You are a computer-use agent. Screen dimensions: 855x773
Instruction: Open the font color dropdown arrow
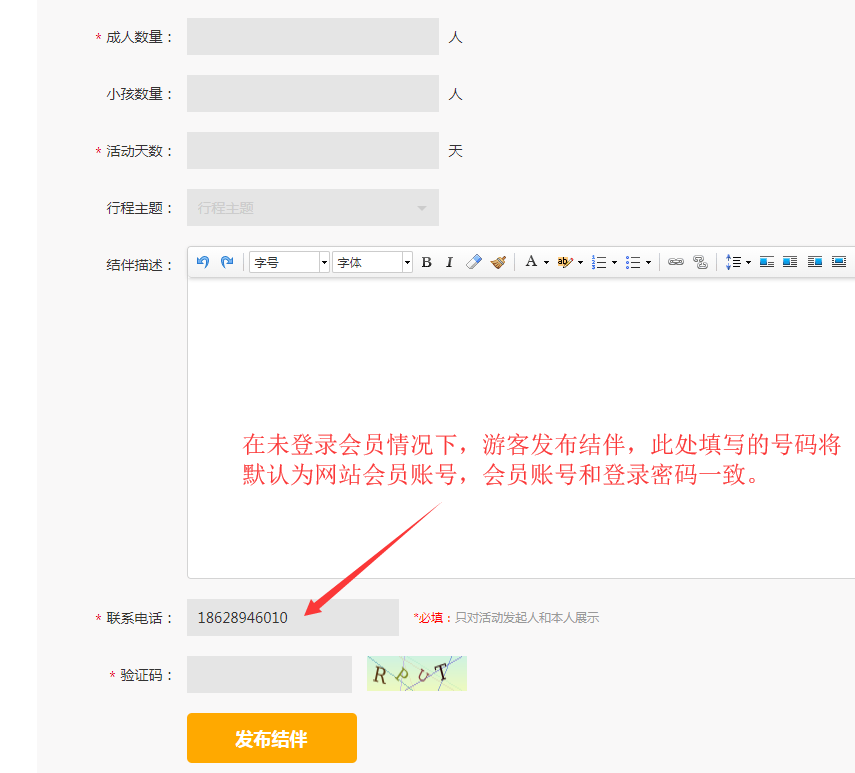tap(546, 263)
